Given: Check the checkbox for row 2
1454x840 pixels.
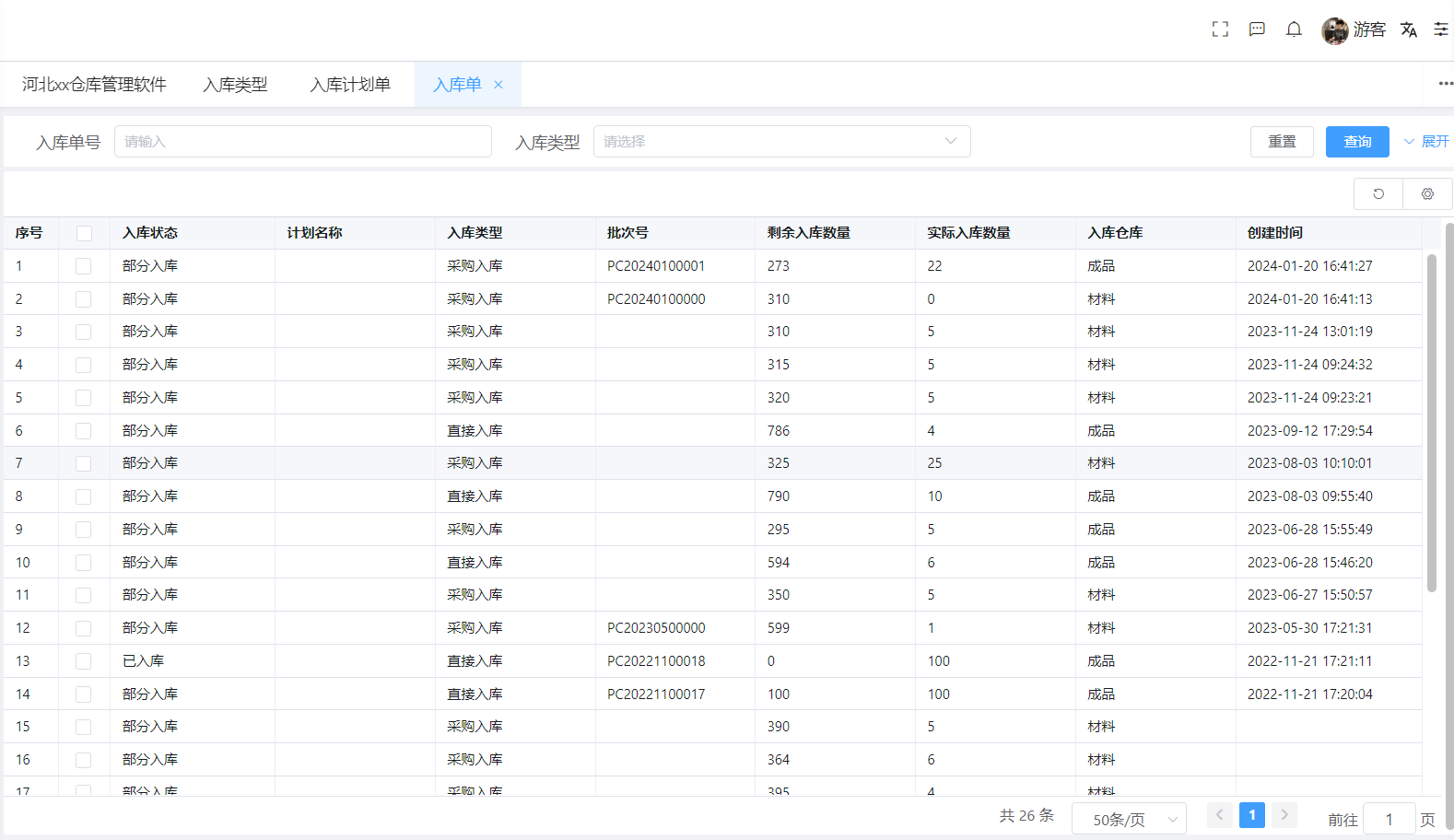Looking at the screenshot, I should 84,299.
